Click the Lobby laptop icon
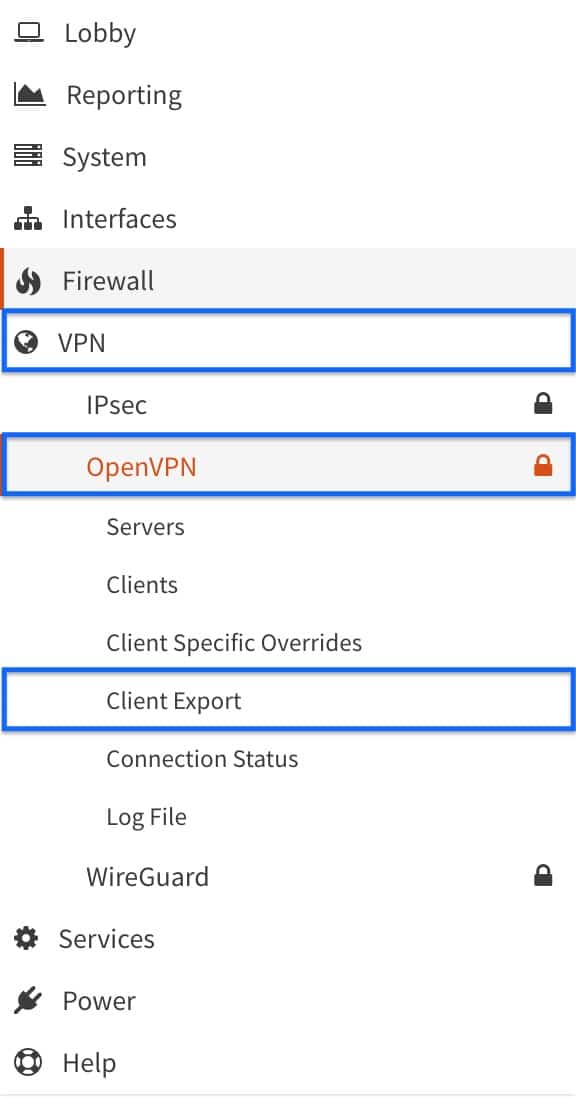This screenshot has height=1098, width=576. (x=29, y=32)
